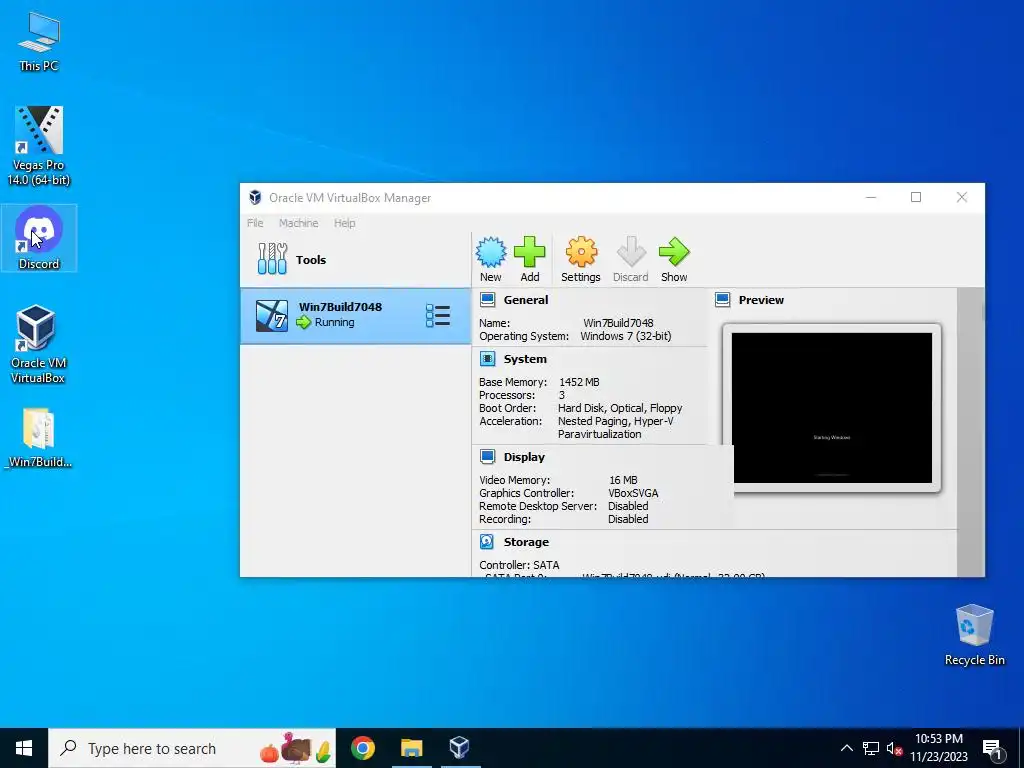Click the Show green arrow icon
The image size is (1024, 768).
(674, 252)
